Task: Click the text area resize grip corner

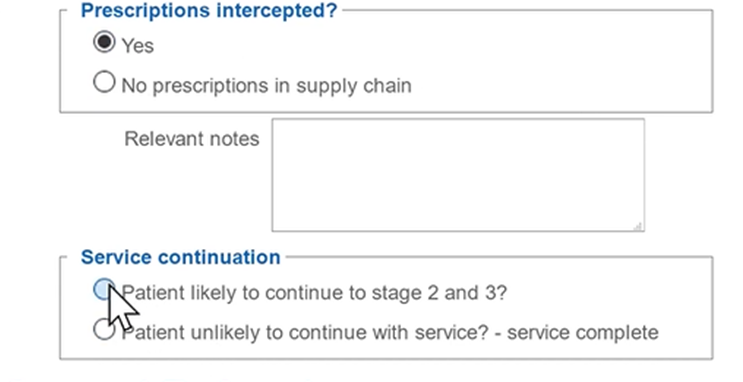Action: pyautogui.click(x=638, y=227)
